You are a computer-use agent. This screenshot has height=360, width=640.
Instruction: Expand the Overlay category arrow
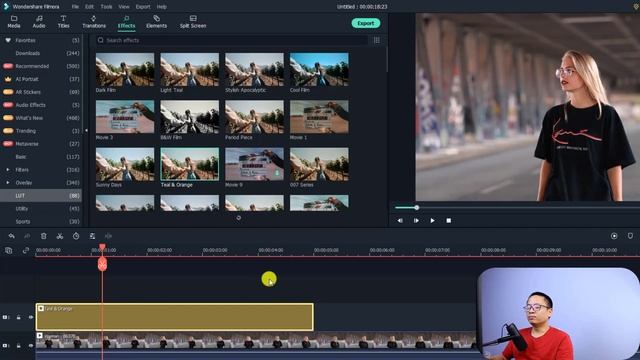pos(8,182)
